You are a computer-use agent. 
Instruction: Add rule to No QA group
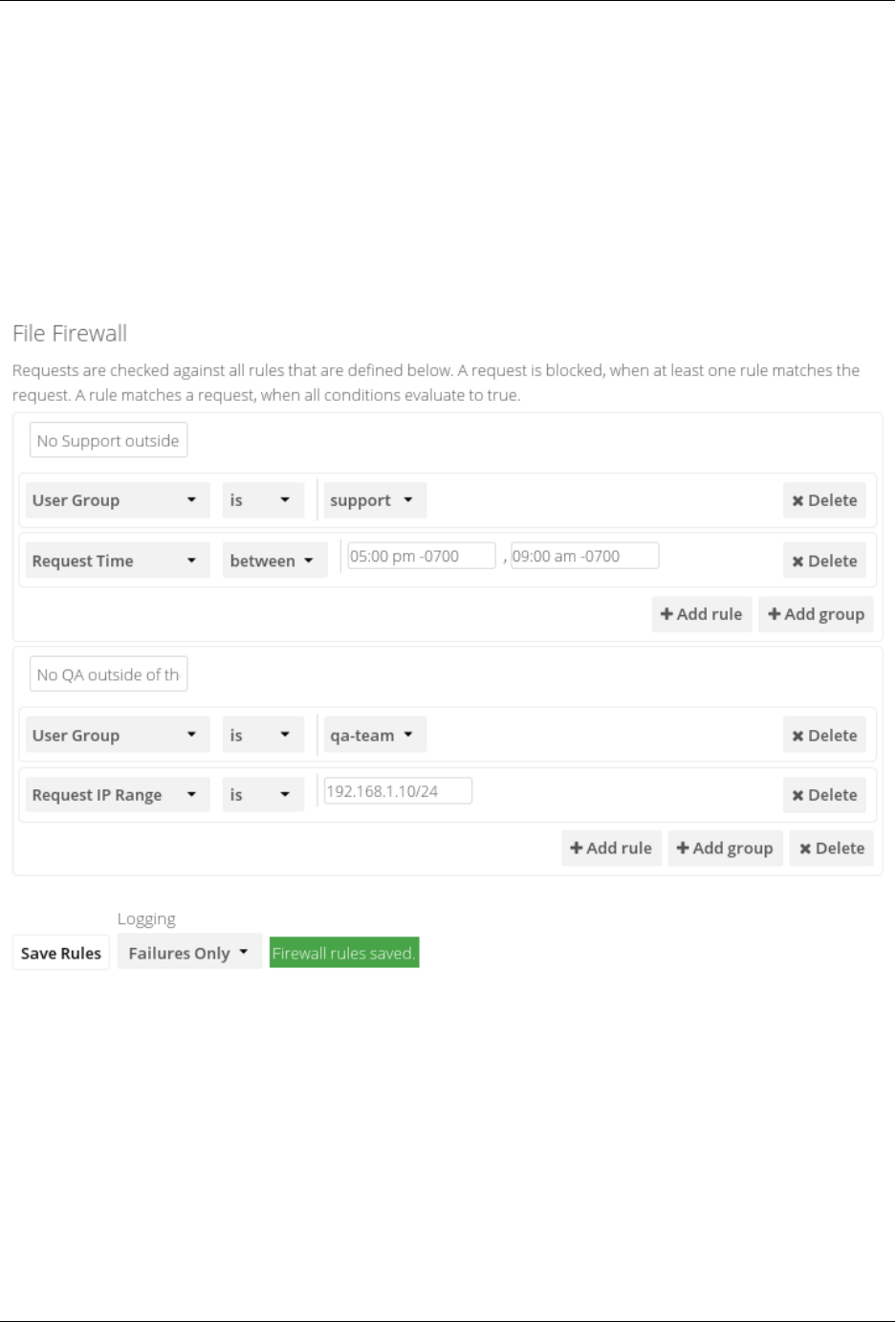[611, 848]
